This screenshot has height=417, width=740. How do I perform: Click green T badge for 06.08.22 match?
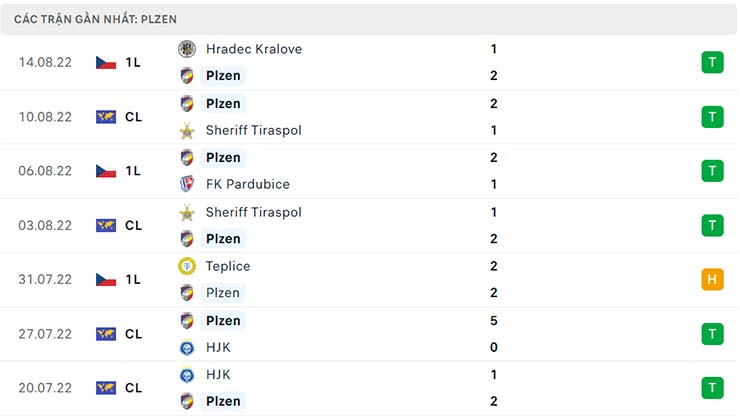pyautogui.click(x=712, y=171)
